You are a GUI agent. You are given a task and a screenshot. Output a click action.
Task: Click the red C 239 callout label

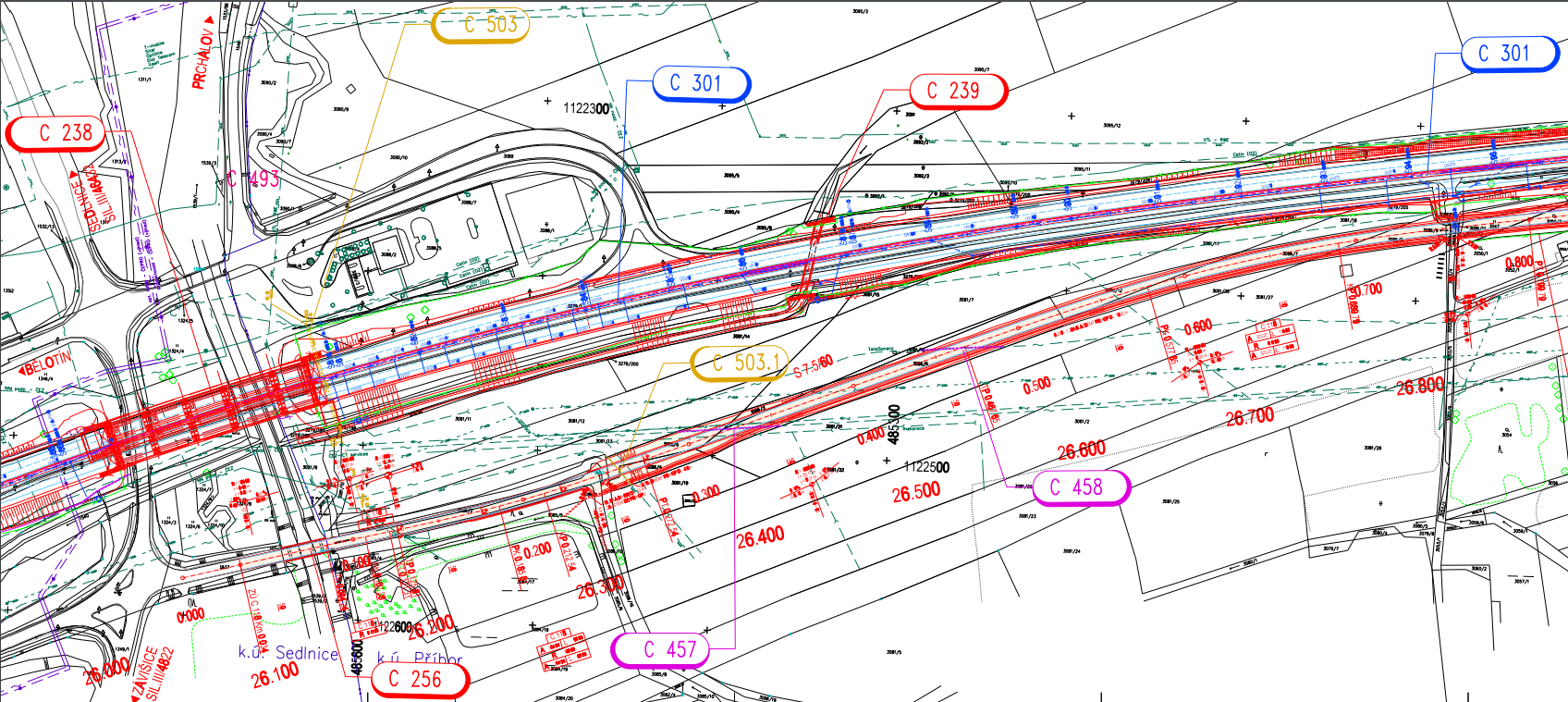tap(956, 91)
